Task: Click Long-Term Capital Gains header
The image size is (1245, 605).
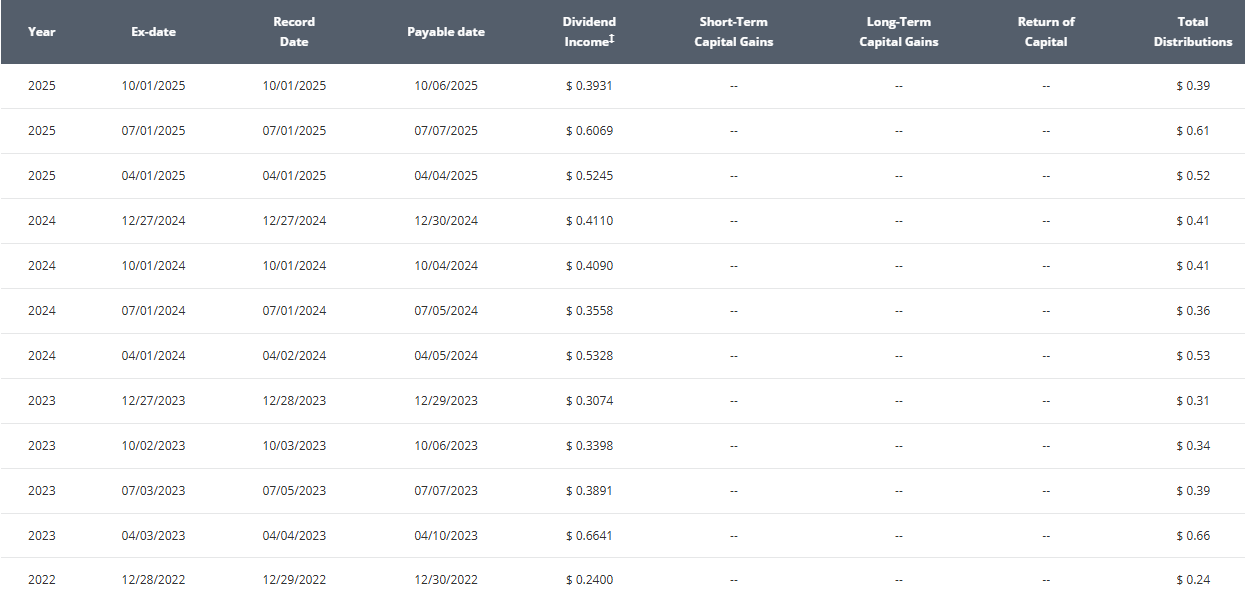Action: [x=899, y=32]
